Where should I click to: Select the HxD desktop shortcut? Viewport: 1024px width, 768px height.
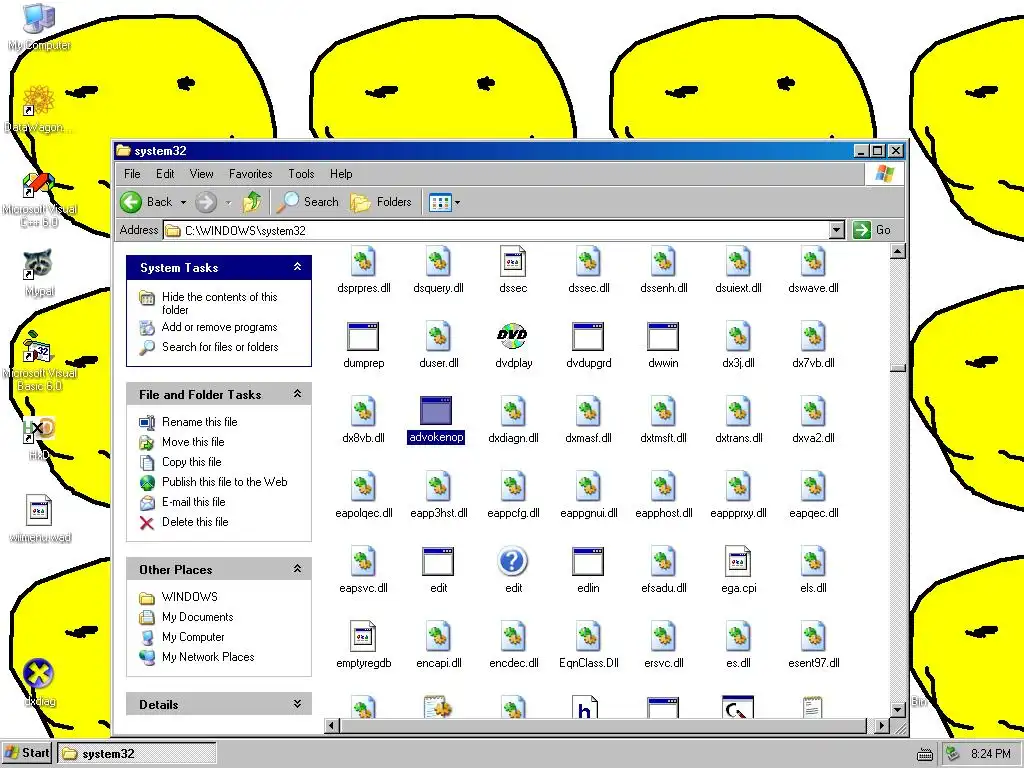pyautogui.click(x=39, y=430)
